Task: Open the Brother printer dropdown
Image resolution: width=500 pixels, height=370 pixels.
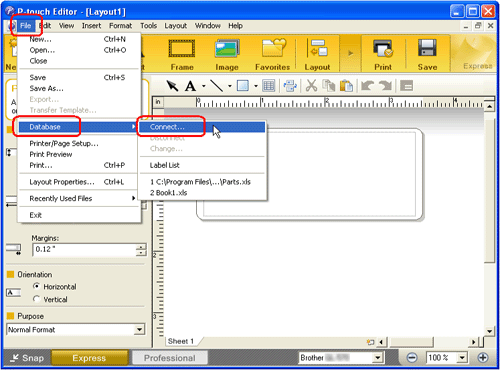Action: tap(377, 358)
